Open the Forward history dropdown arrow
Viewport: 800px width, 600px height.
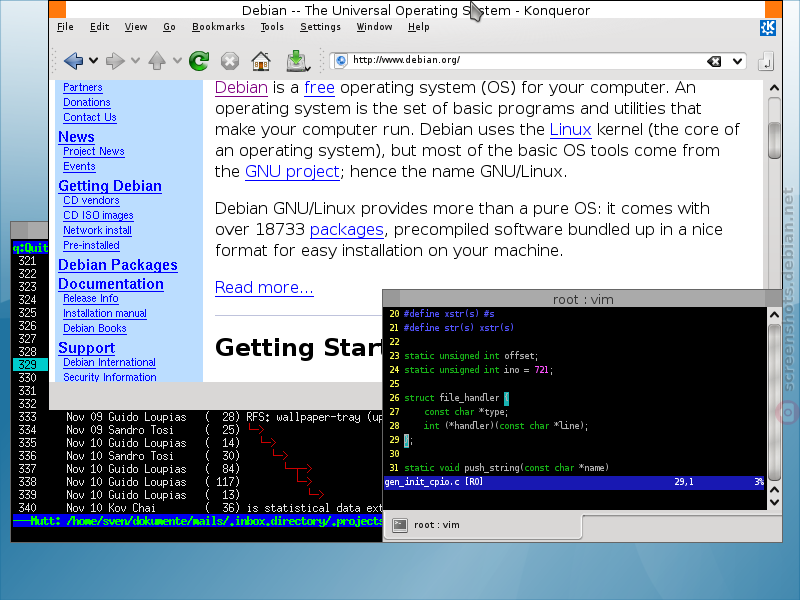pyautogui.click(x=135, y=61)
